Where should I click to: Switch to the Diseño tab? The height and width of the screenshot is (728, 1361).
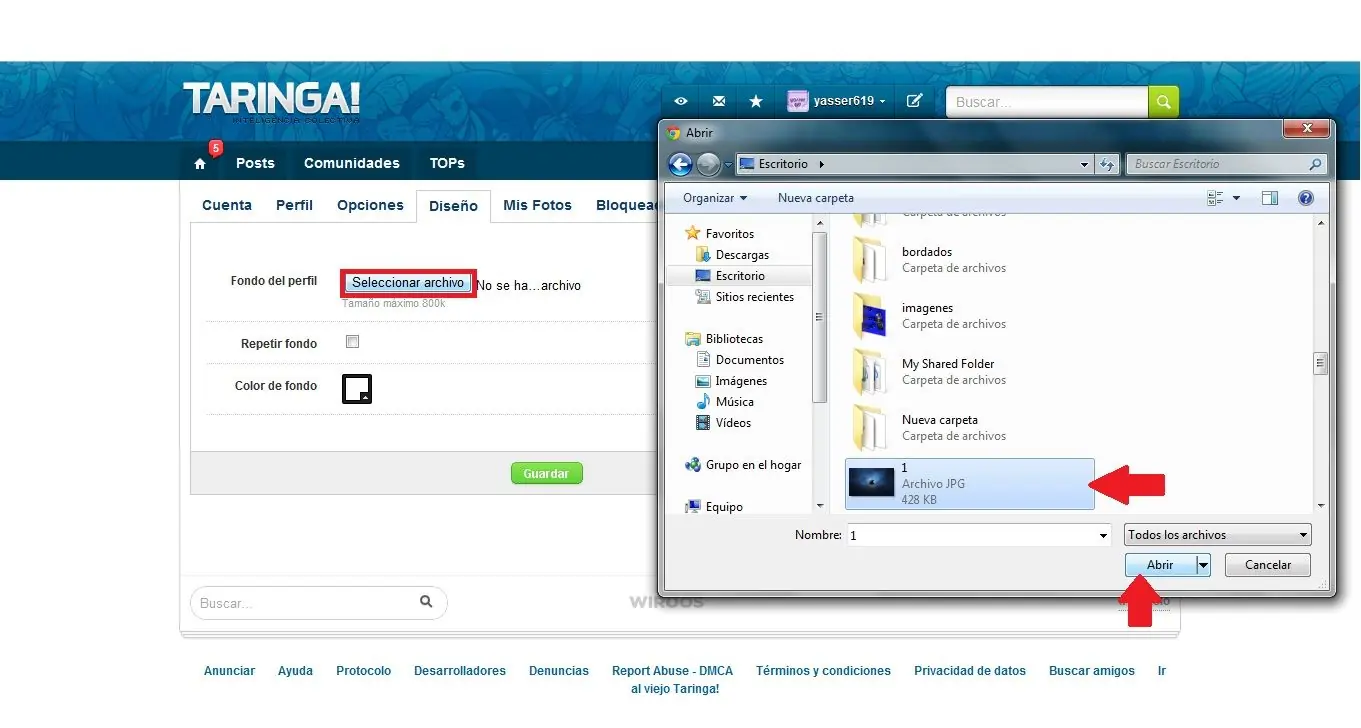pos(453,206)
